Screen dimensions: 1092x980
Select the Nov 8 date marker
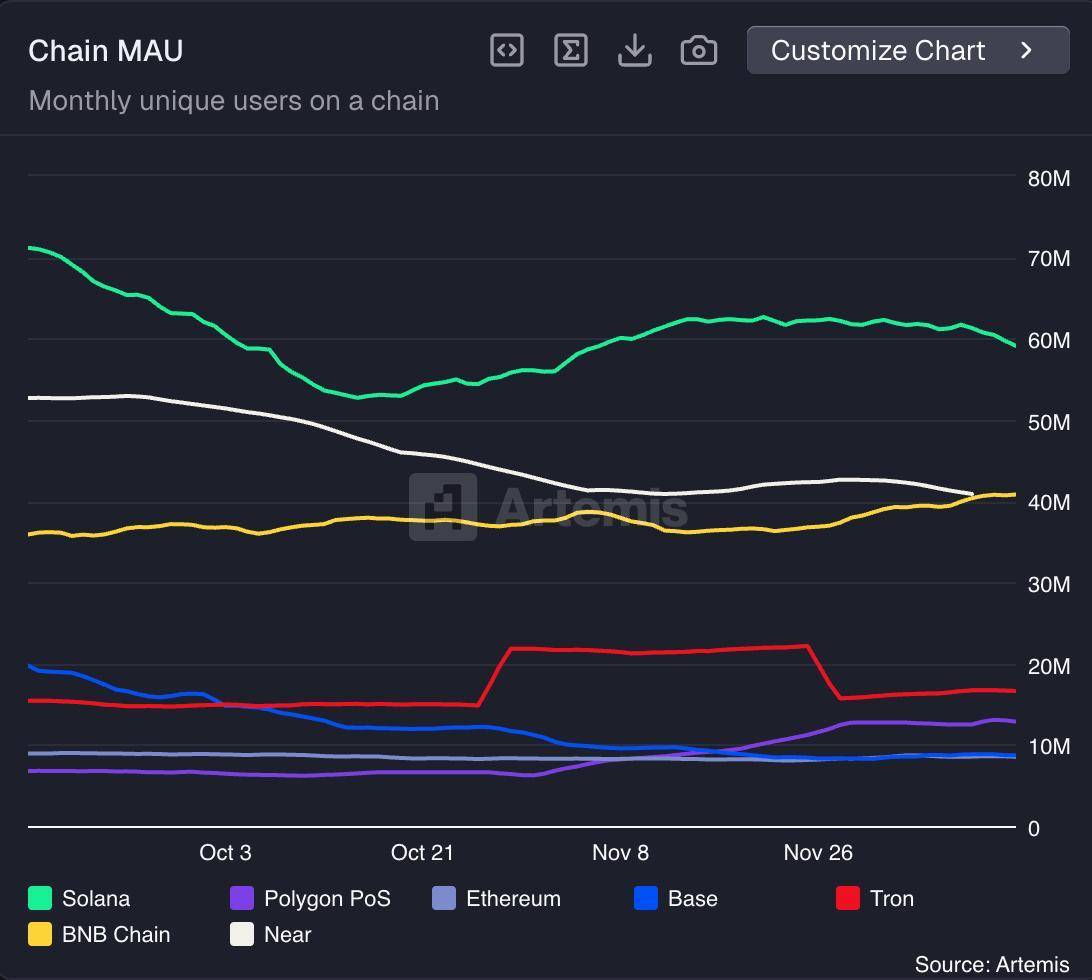(x=620, y=852)
